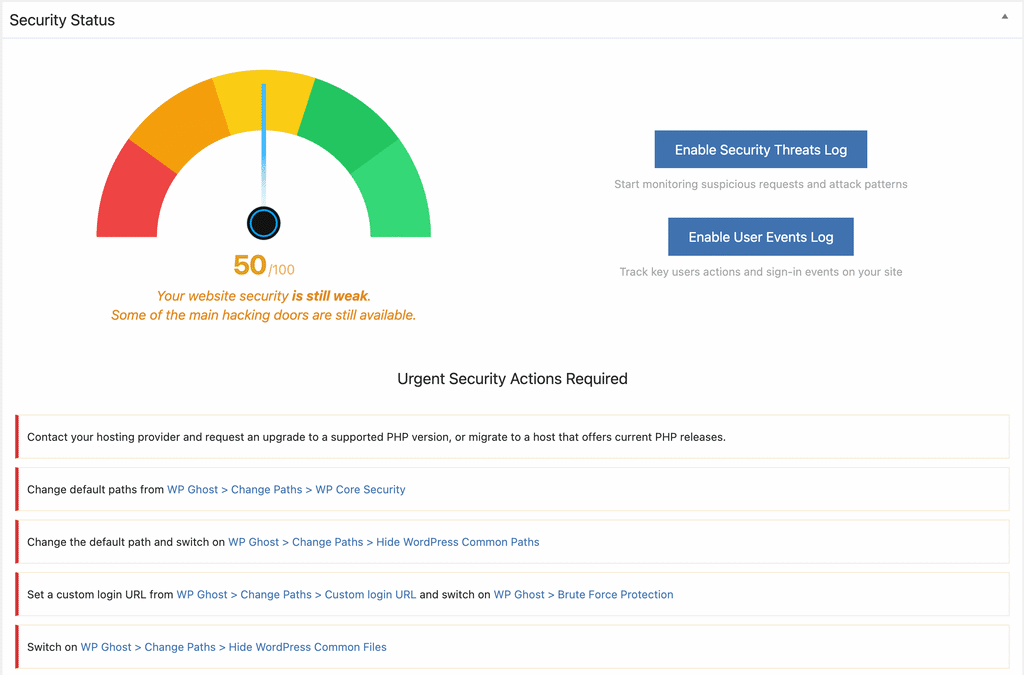
Task: Click the Security Status panel title
Action: tap(62, 19)
